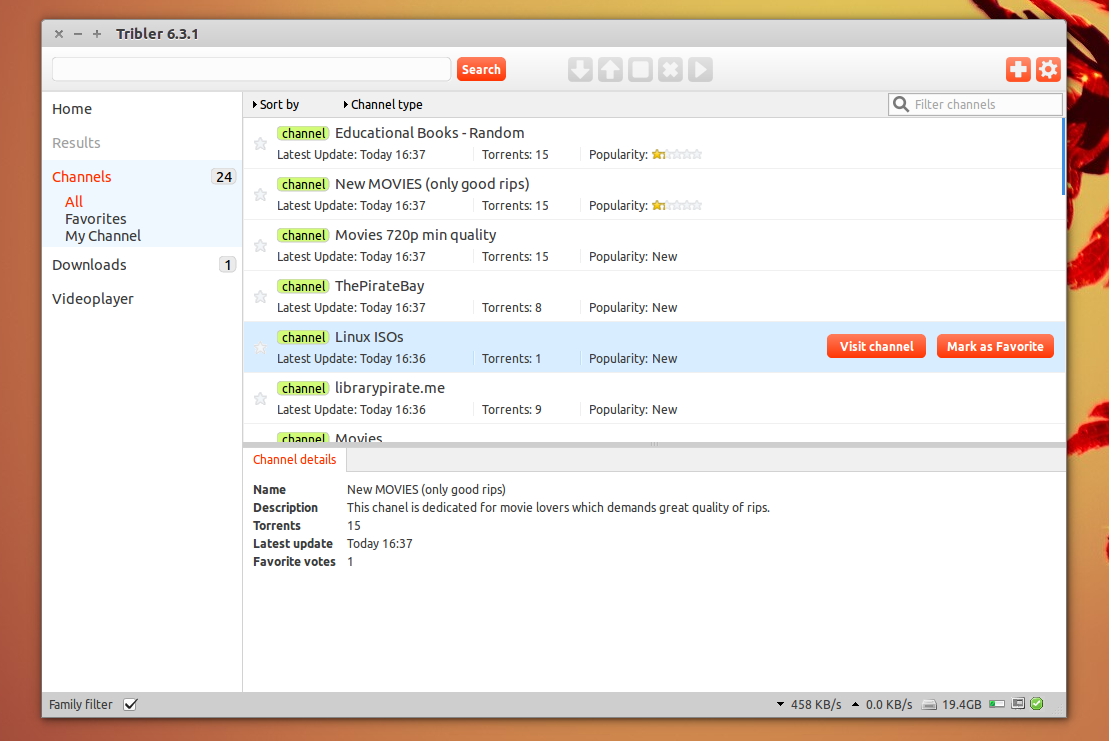Viewport: 1109px width, 741px height.
Task: Show All channels
Action: (x=74, y=202)
